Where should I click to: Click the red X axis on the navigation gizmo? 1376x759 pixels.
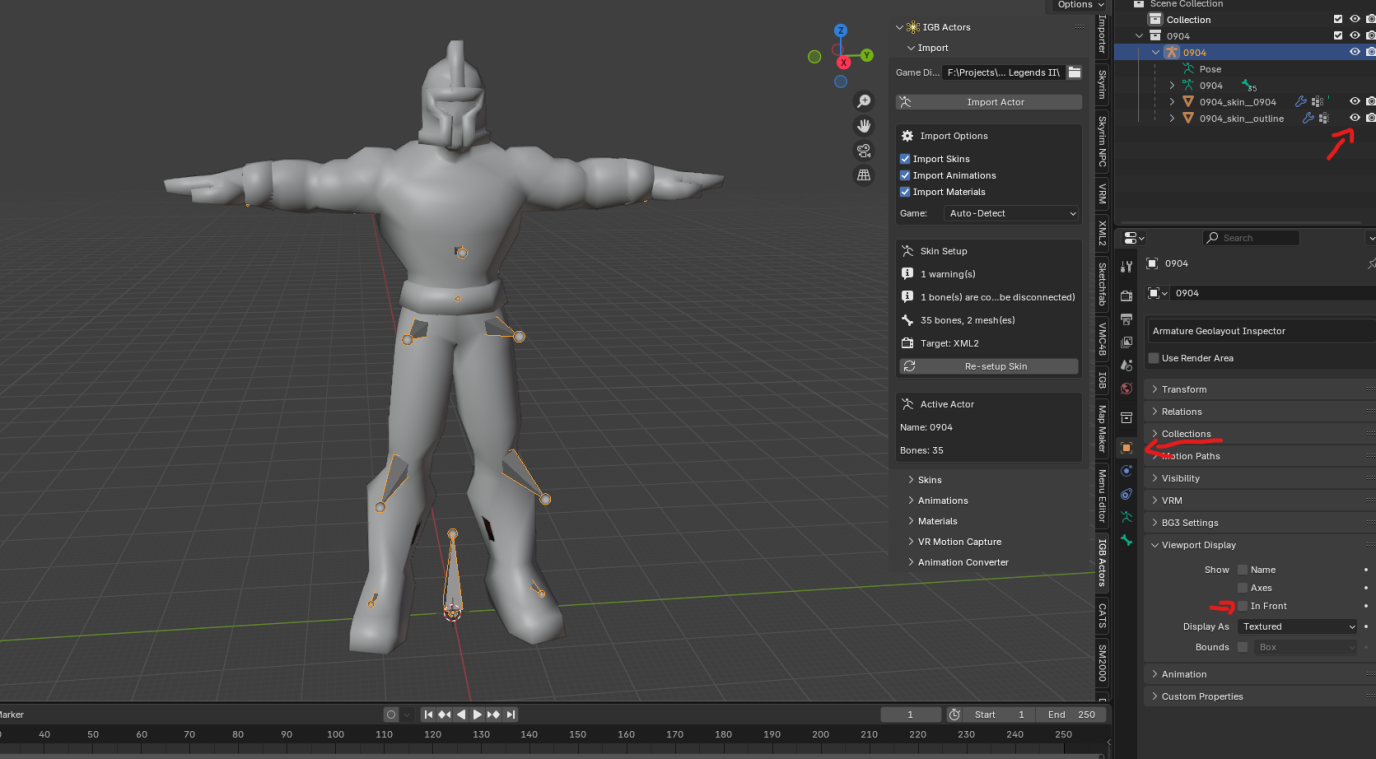click(x=843, y=62)
